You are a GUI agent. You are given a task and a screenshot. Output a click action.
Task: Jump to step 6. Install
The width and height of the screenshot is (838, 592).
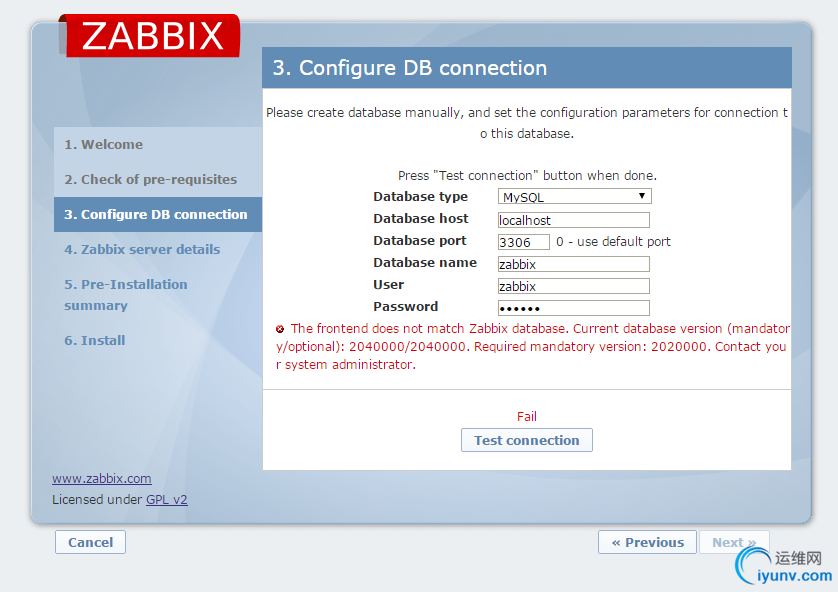point(95,340)
